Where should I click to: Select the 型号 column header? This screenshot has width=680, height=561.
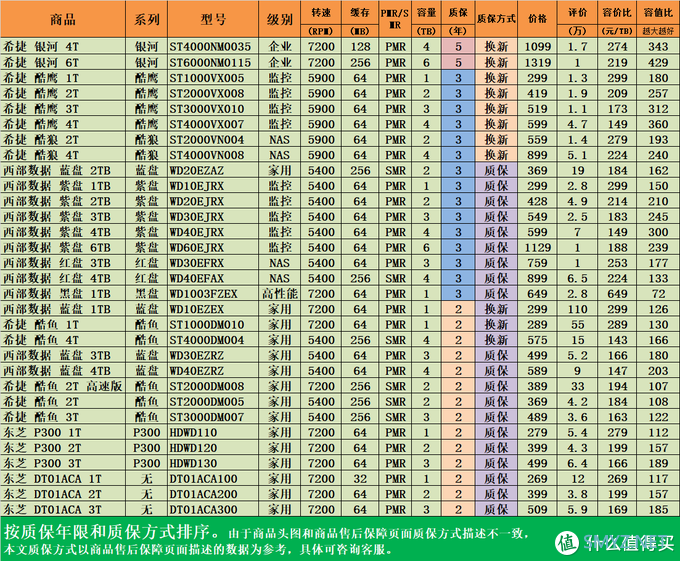[x=213, y=19]
